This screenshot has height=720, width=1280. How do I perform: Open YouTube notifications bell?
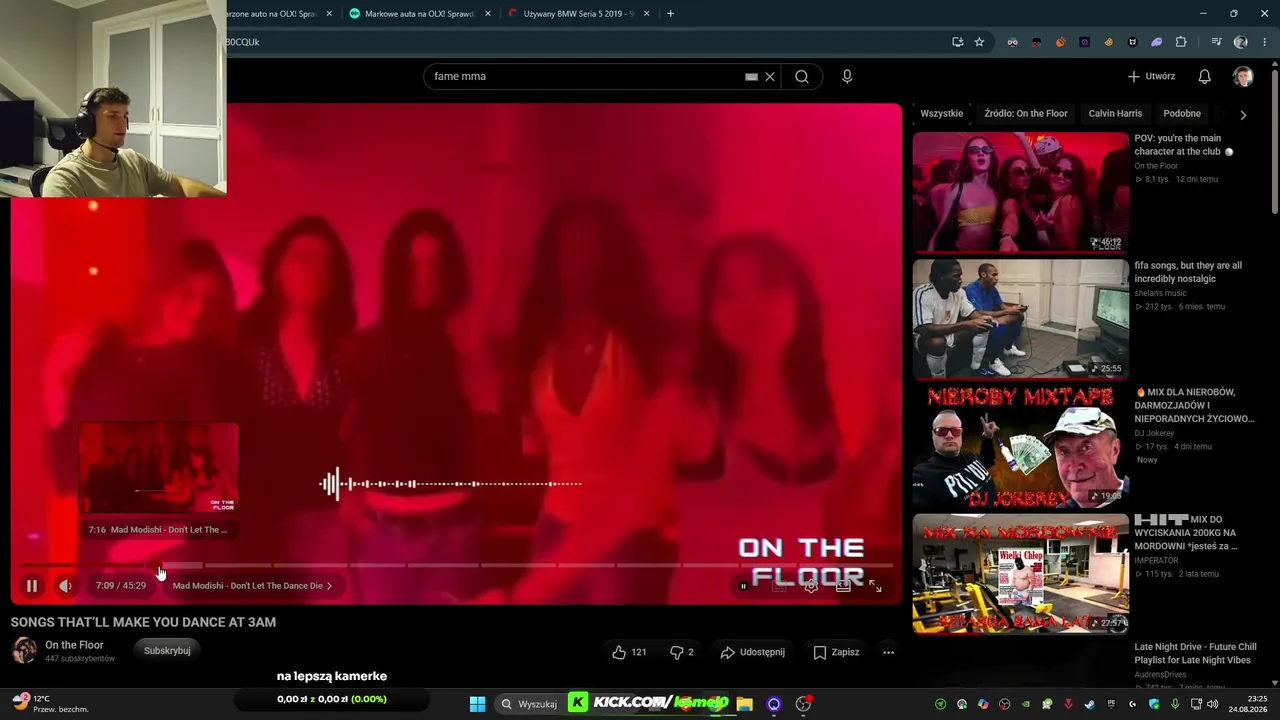pyautogui.click(x=1205, y=76)
